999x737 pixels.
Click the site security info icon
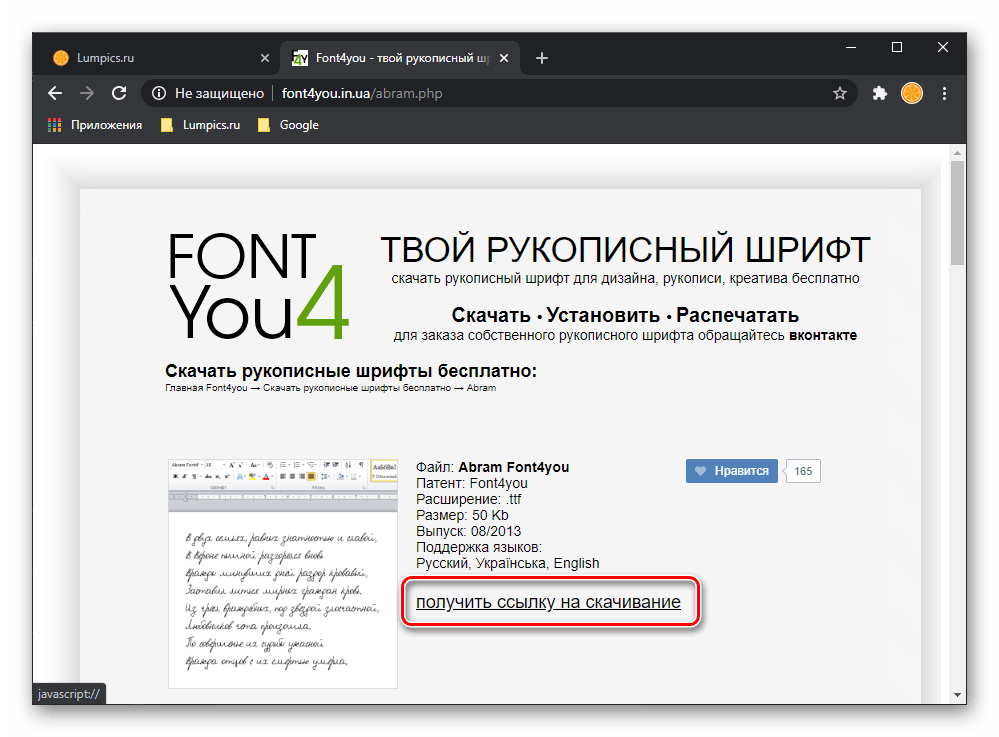tap(158, 93)
